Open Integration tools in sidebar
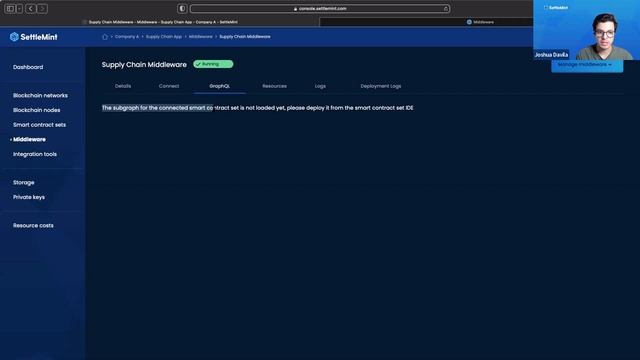Screen dimensions: 640x360 pos(35,154)
